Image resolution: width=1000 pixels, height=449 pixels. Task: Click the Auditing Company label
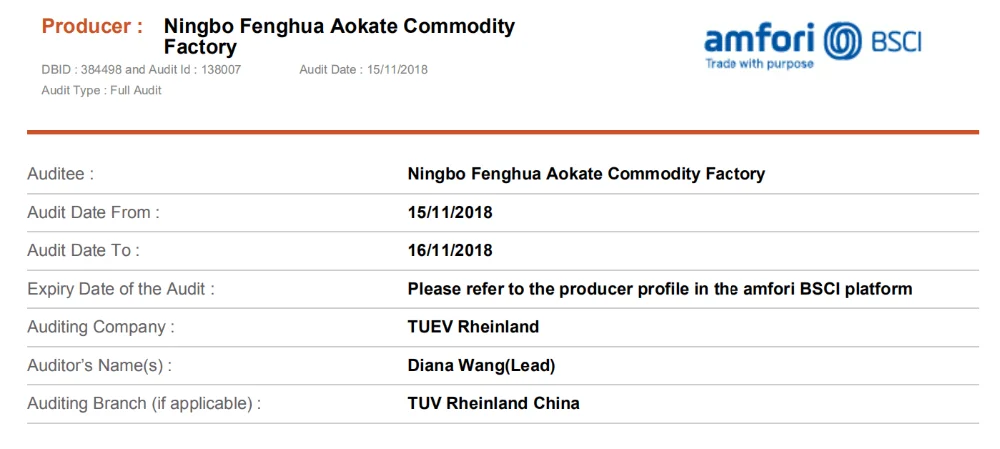101,327
